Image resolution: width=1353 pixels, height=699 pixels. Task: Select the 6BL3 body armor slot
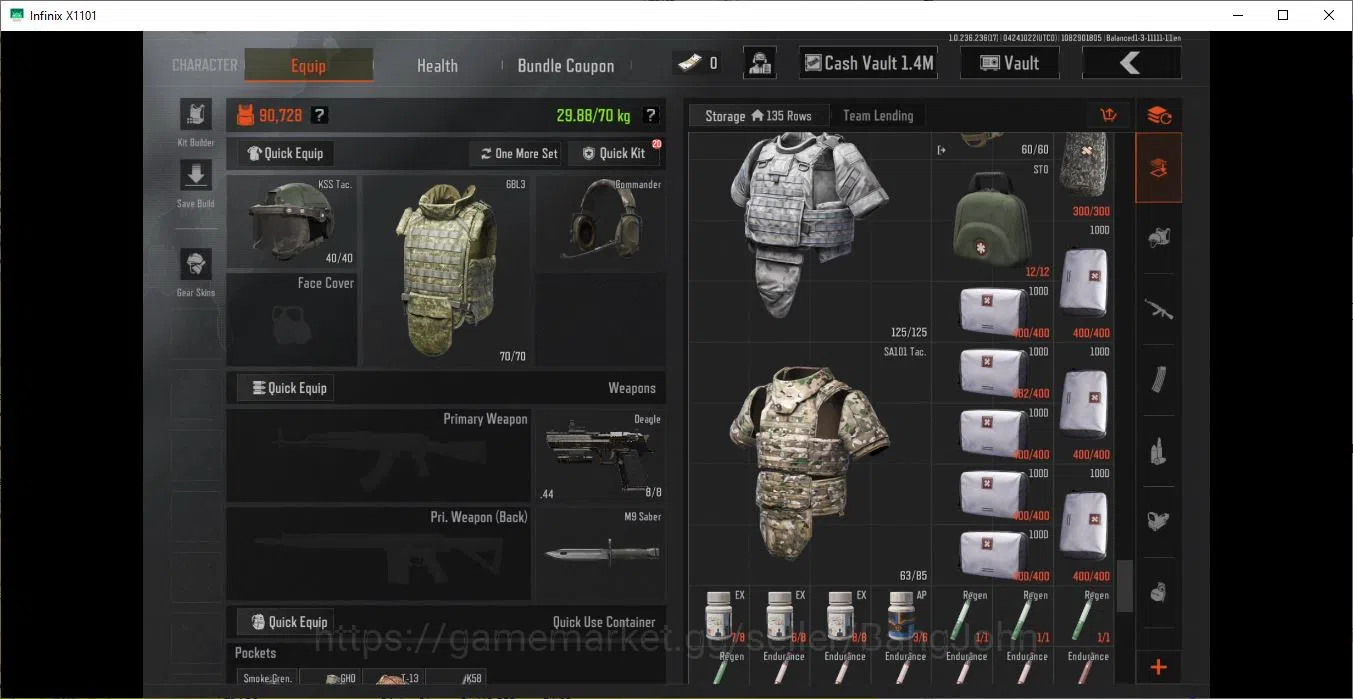pos(447,271)
